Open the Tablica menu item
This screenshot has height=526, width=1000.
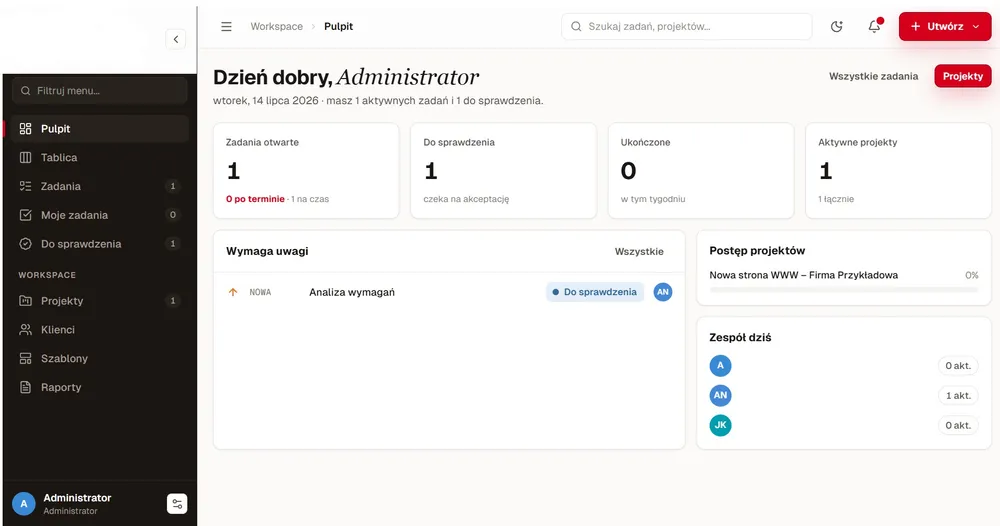click(x=99, y=157)
